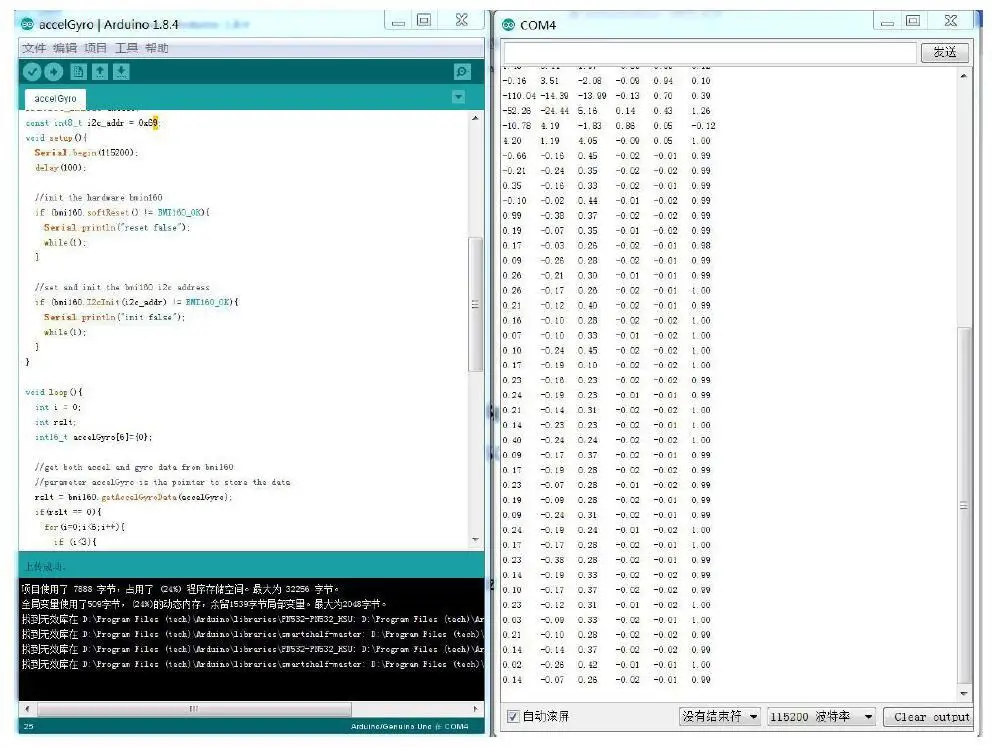The width and height of the screenshot is (992, 747).
Task: Click the 'void loop(){' line in code
Action: (54, 392)
